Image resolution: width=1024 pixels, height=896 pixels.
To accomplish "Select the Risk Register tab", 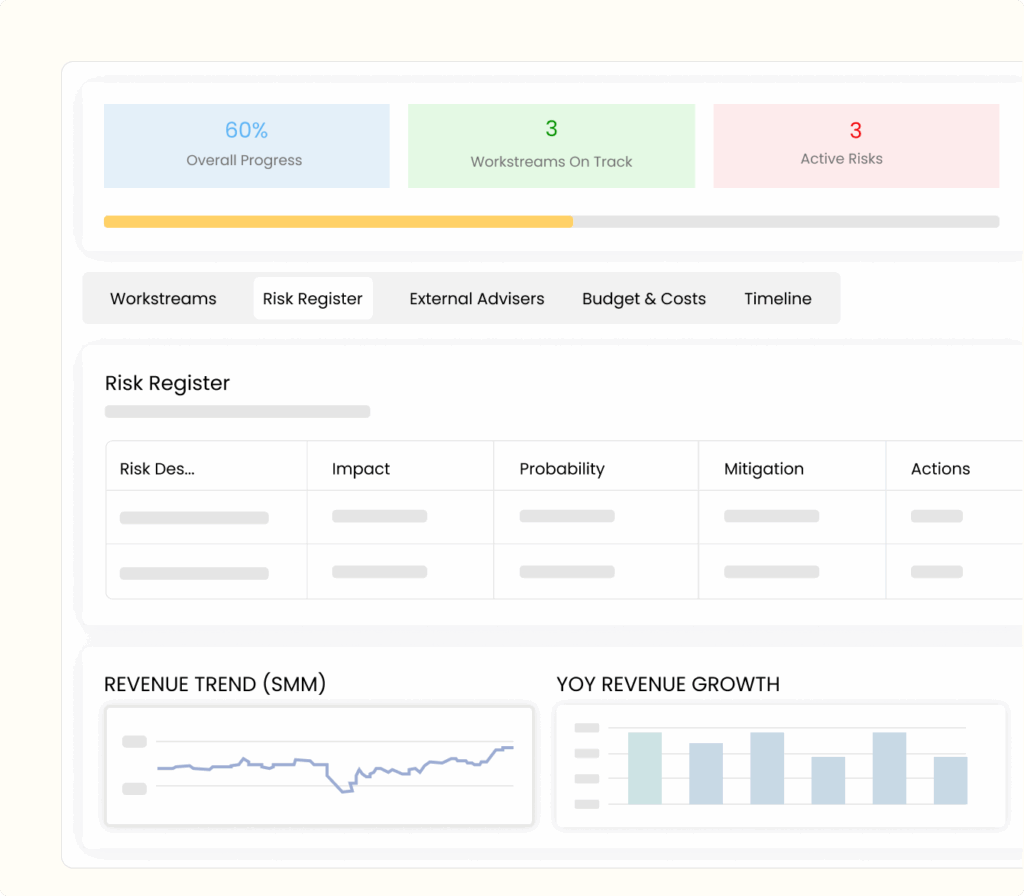I will (312, 299).
